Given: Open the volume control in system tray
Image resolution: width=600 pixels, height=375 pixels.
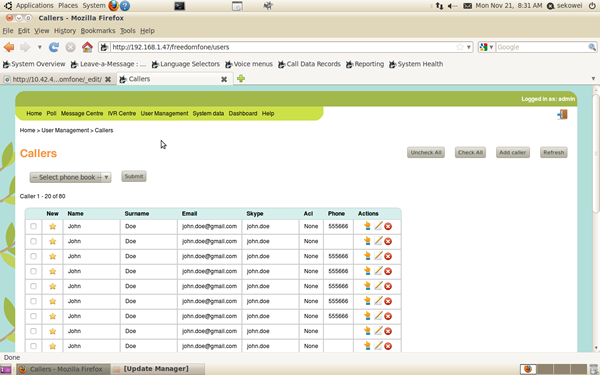Looking at the screenshot, I should point(452,6).
